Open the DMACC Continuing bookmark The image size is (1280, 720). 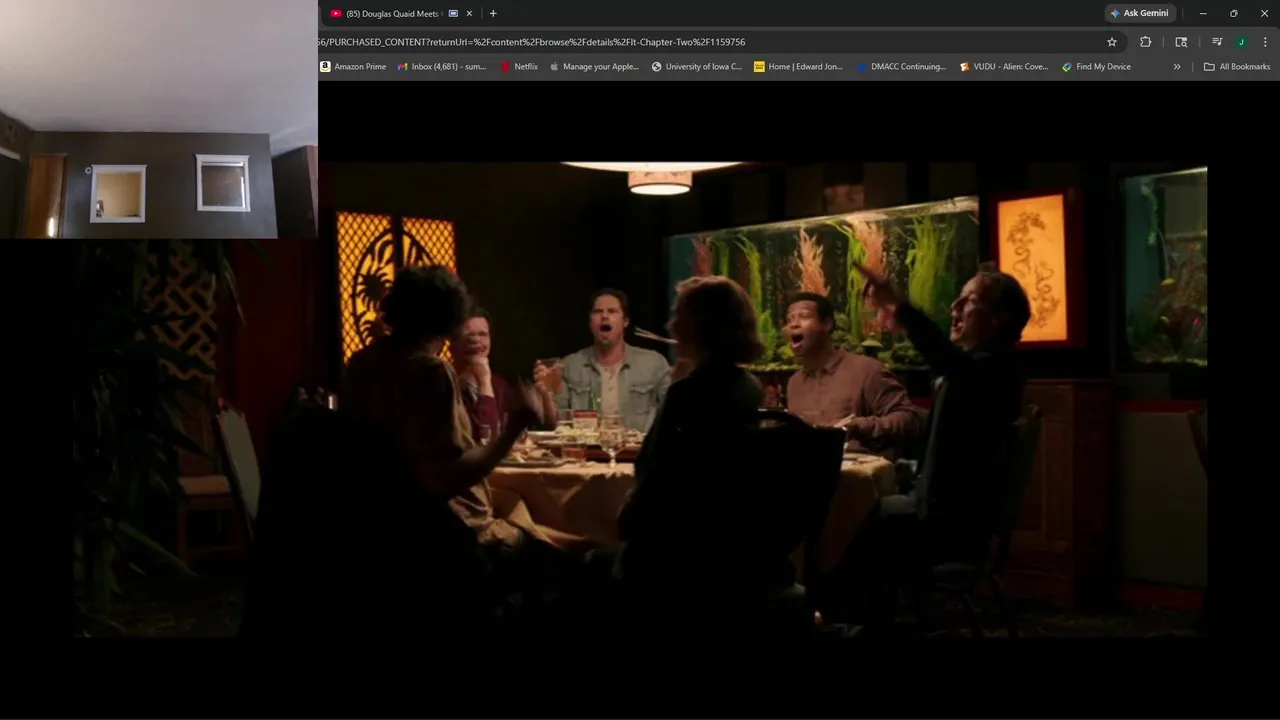coord(901,67)
